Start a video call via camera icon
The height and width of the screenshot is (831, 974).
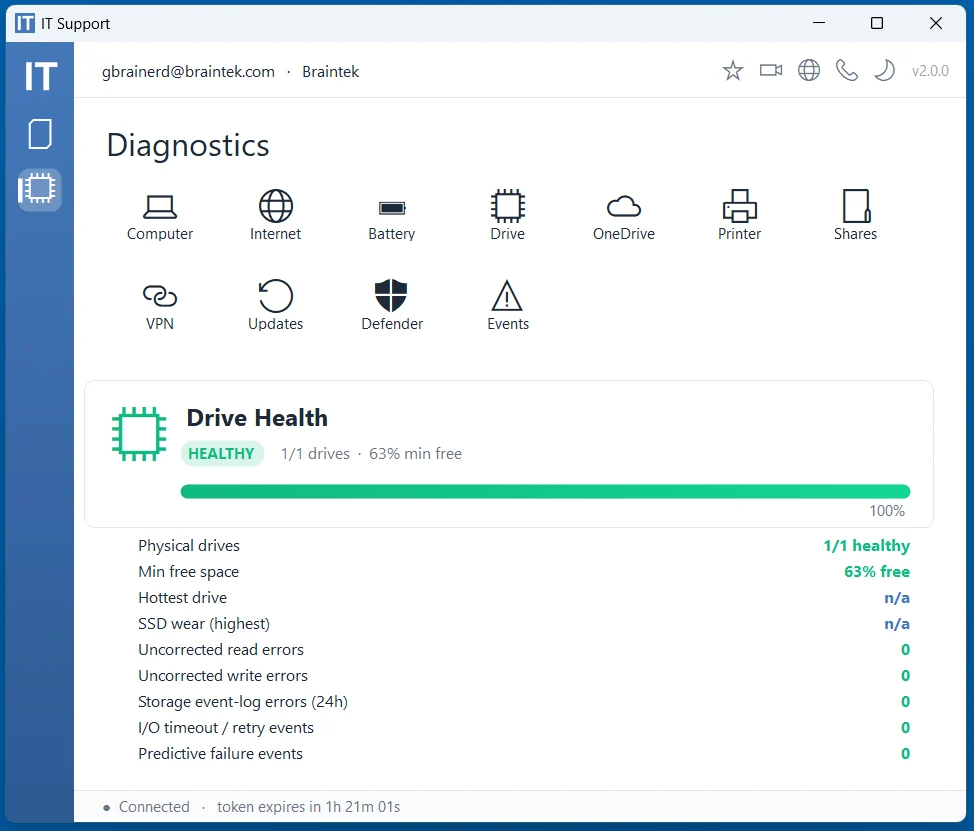pos(771,71)
